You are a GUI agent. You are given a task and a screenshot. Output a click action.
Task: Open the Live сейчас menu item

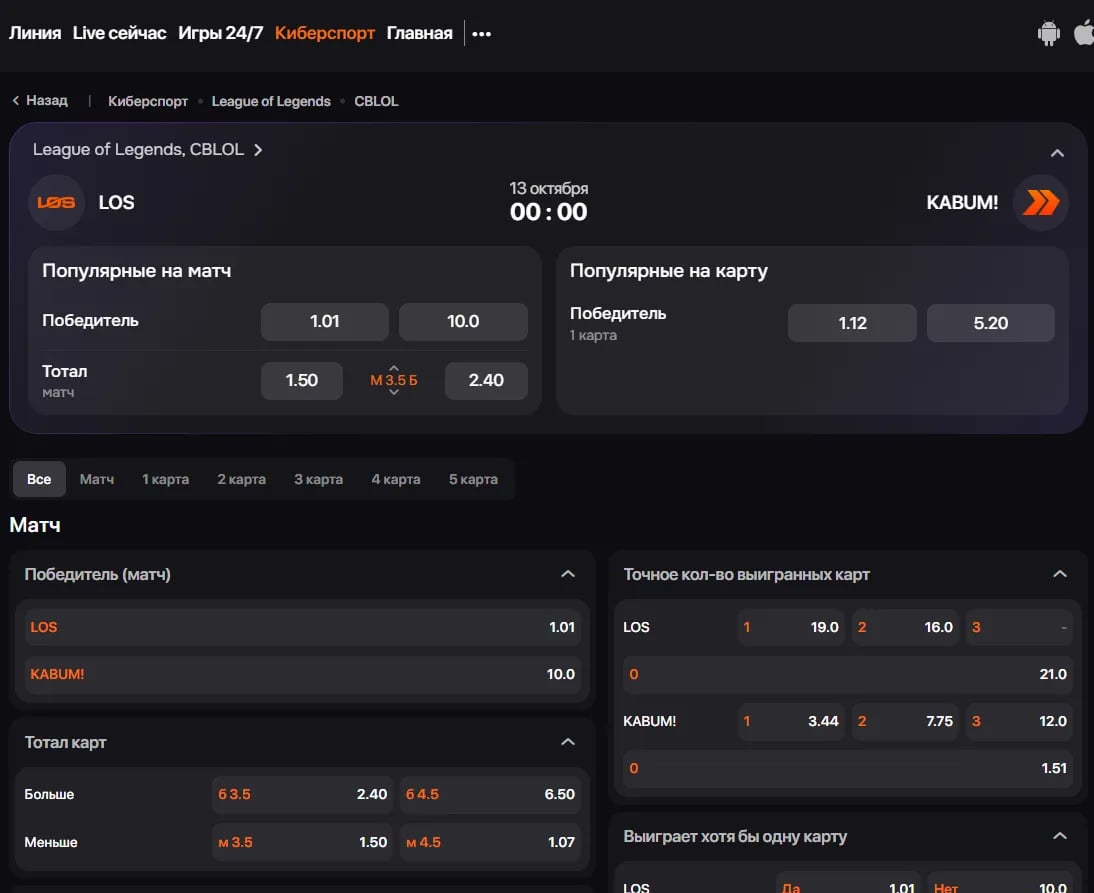[x=119, y=33]
